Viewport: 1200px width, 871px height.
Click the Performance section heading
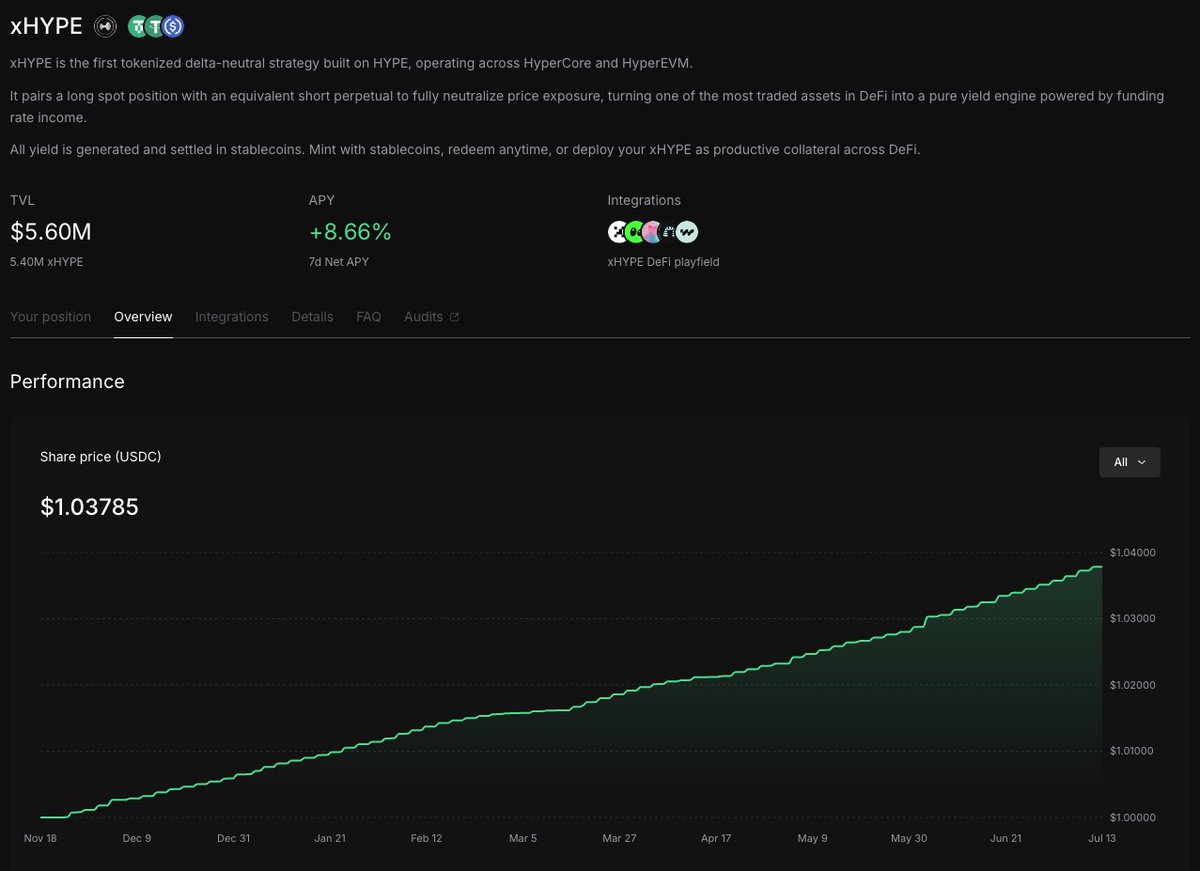(67, 382)
